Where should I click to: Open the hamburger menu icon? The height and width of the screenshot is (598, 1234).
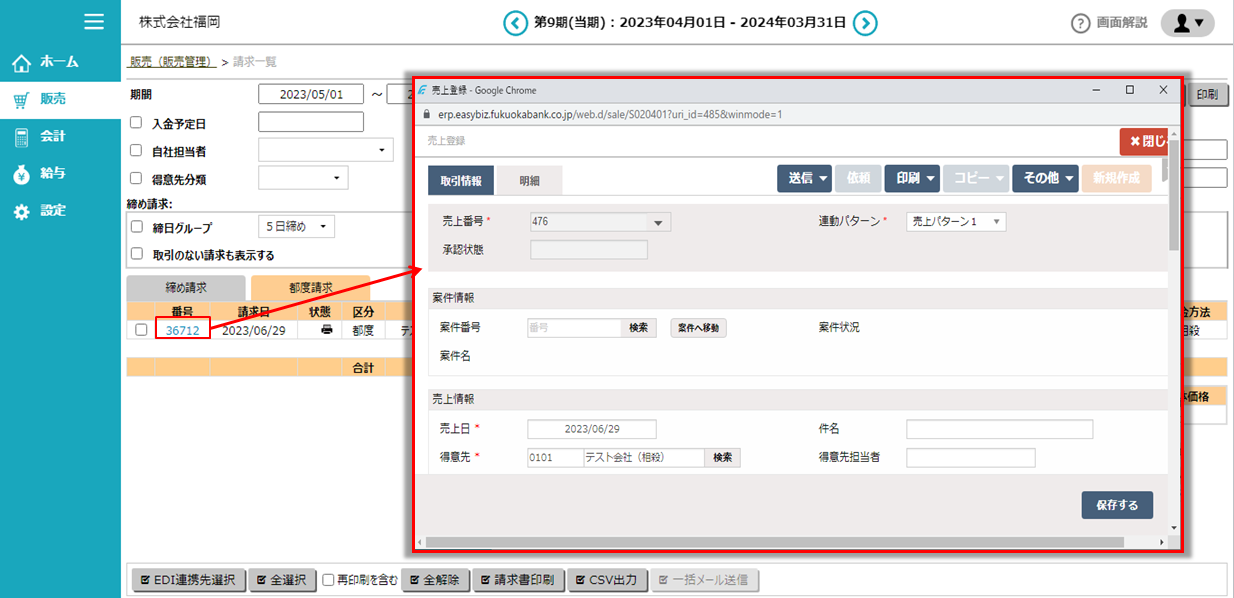coord(94,21)
